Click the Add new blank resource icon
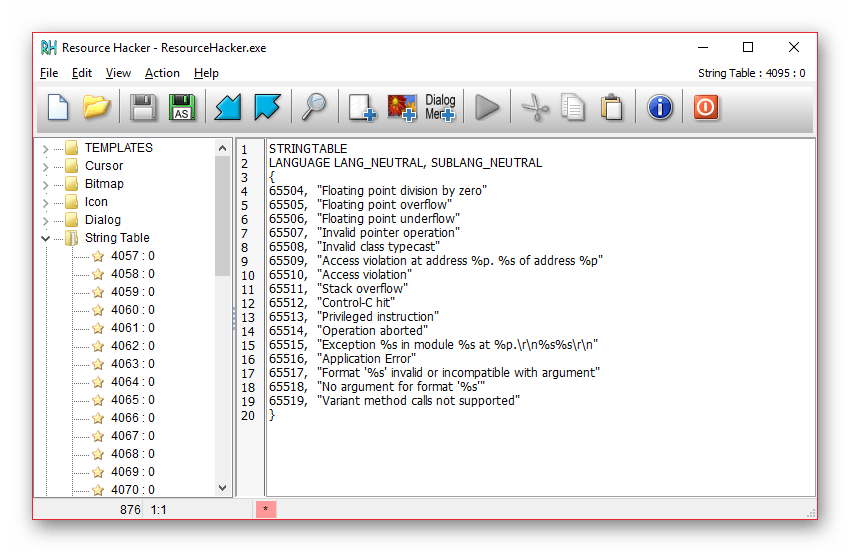The height and width of the screenshot is (552, 850). point(362,107)
